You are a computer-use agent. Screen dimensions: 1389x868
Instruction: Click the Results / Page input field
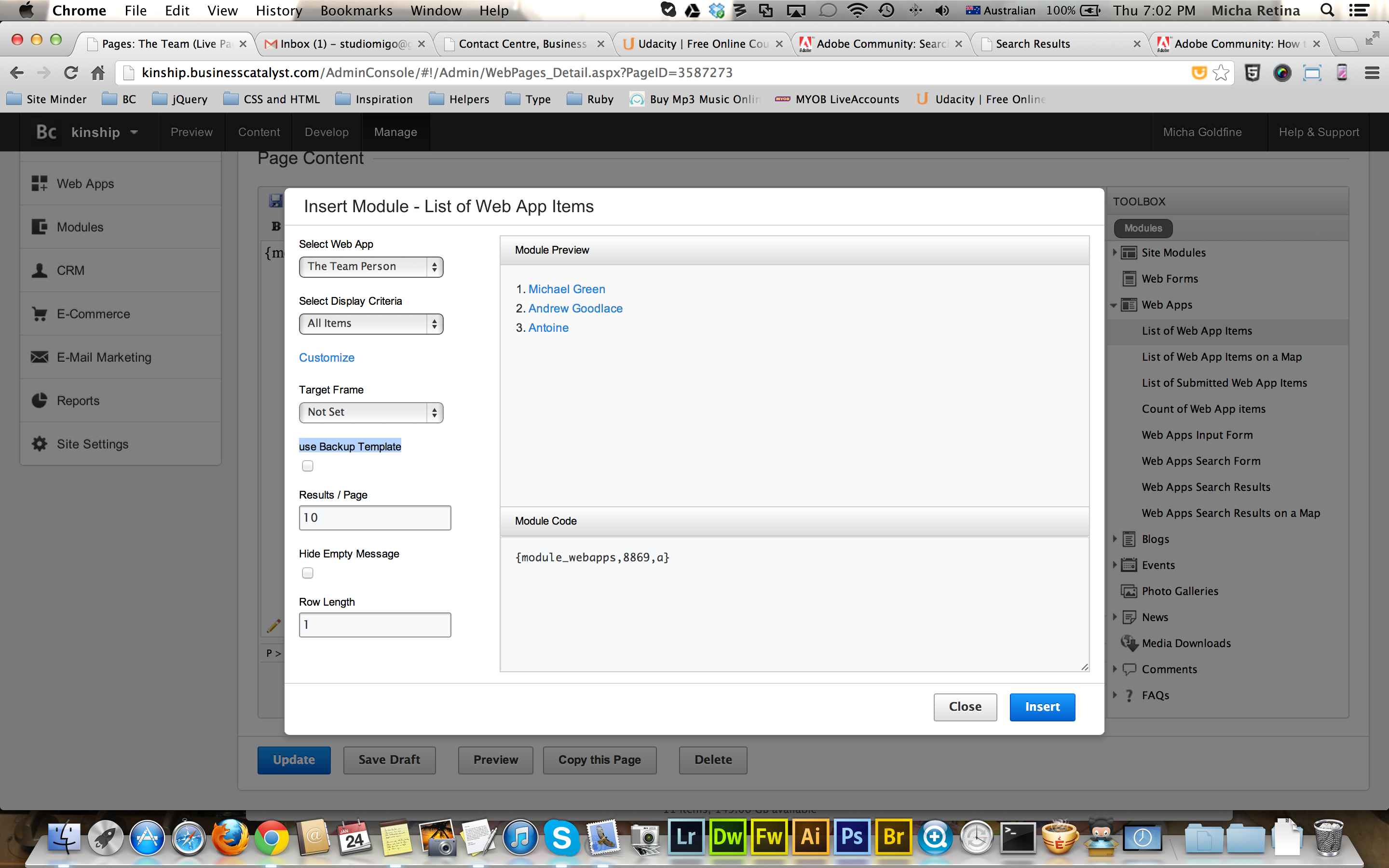375,518
